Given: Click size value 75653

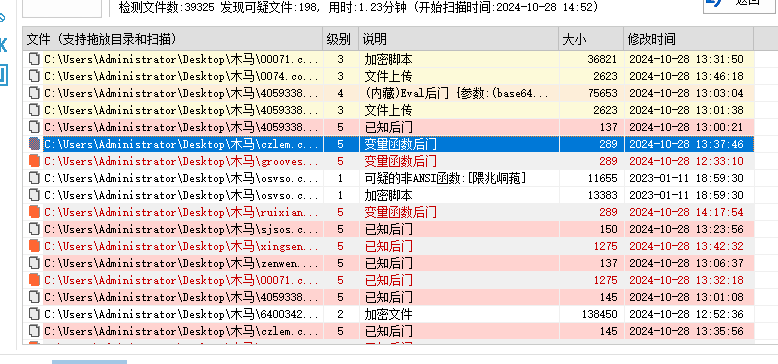Looking at the screenshot, I should tap(602, 93).
